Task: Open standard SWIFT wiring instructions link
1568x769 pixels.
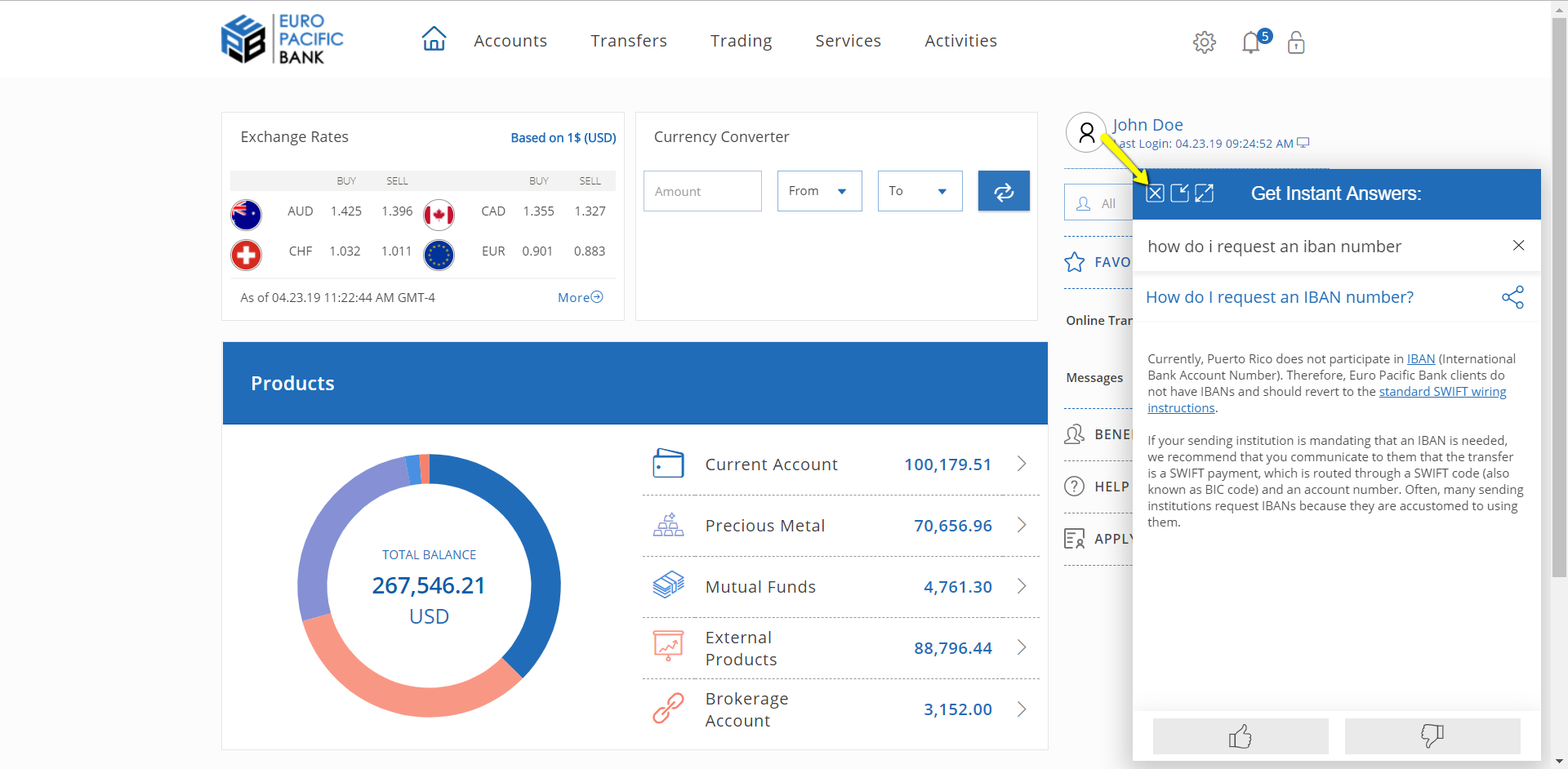Action: point(1442,392)
